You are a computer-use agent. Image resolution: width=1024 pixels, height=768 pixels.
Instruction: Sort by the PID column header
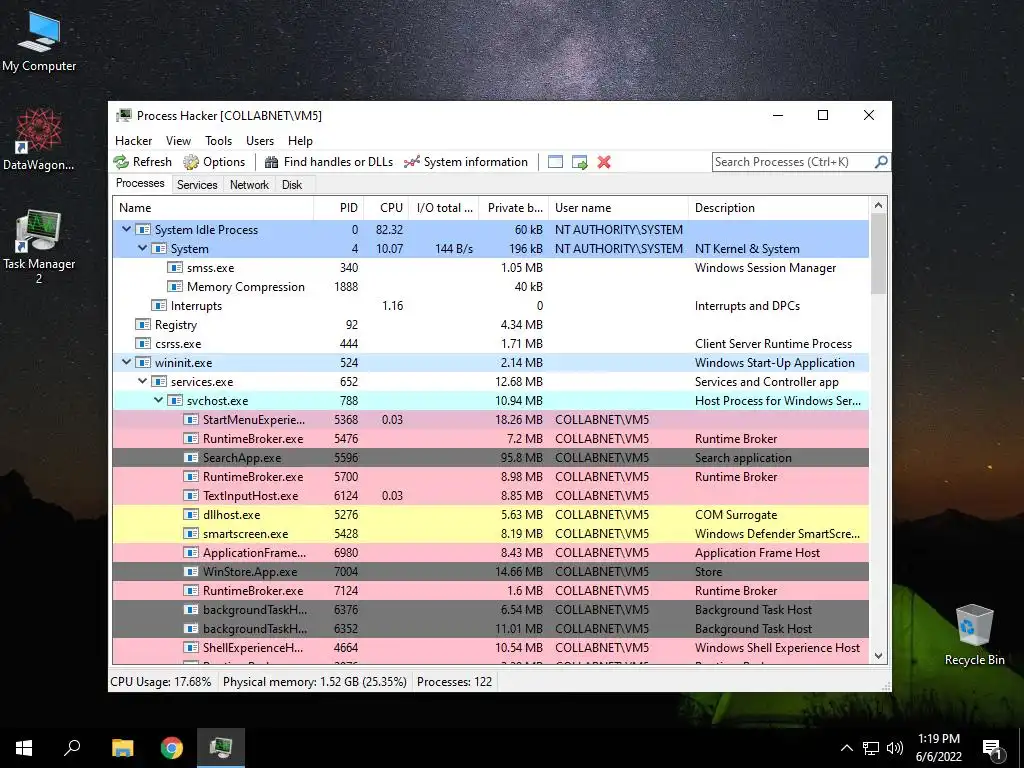(x=339, y=208)
